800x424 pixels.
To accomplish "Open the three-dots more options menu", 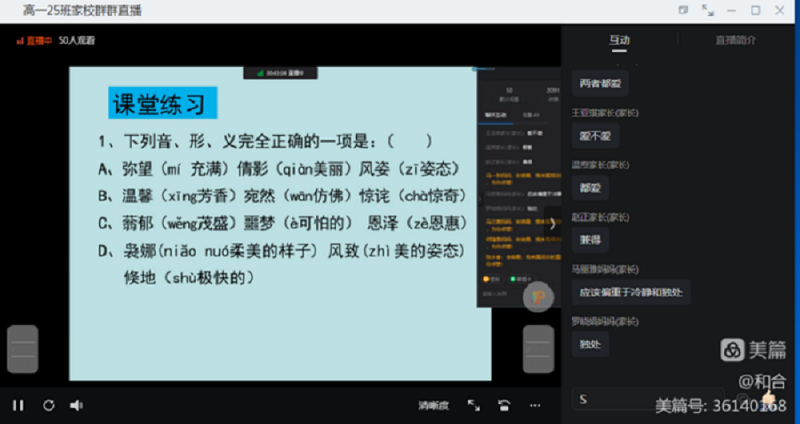I will pos(536,406).
